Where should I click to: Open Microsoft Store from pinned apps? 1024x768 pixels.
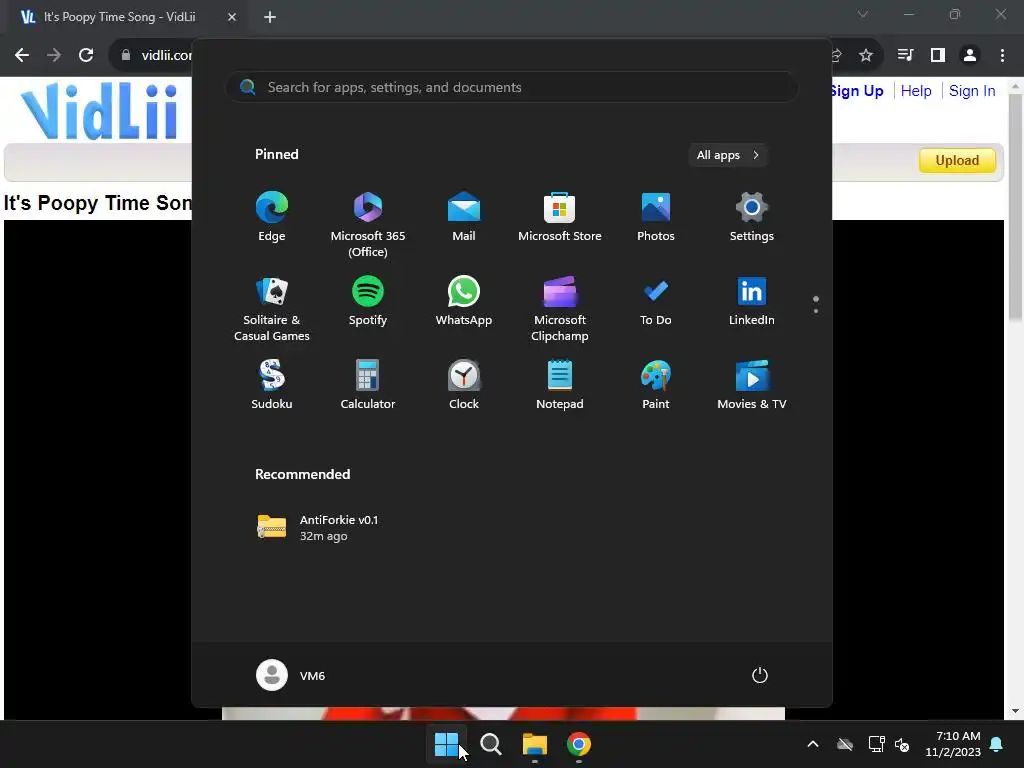(560, 217)
